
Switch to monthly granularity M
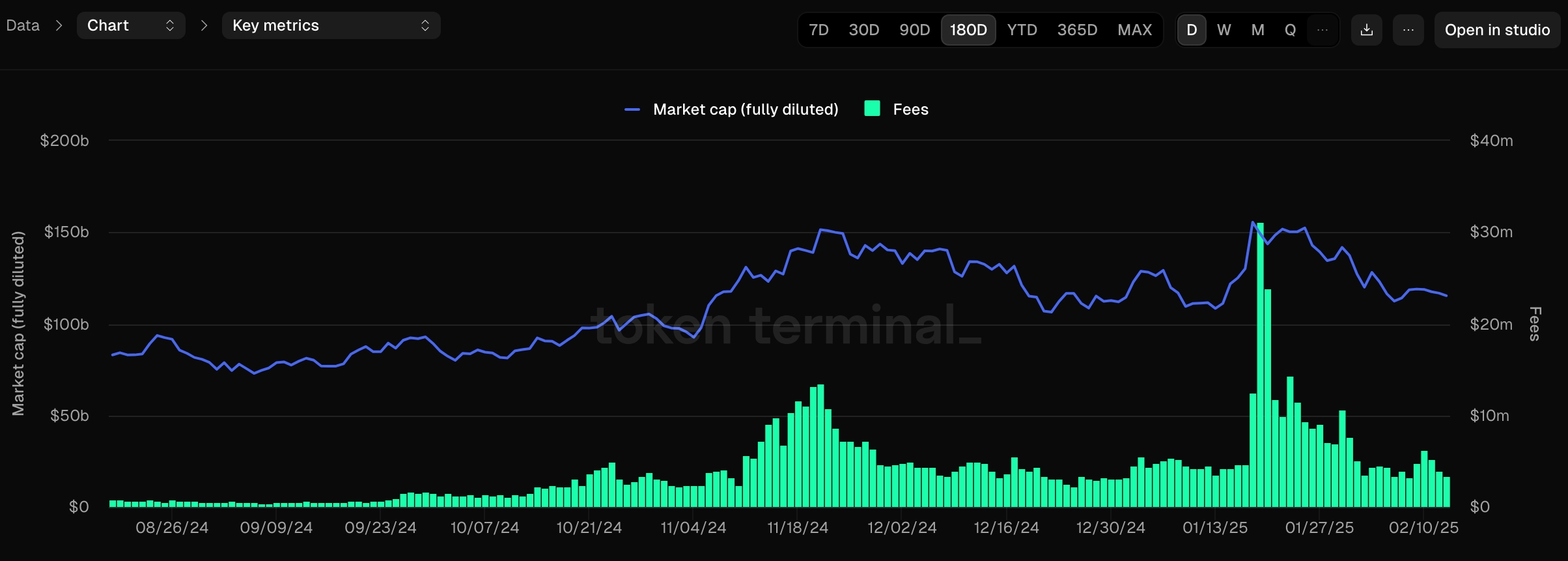(1258, 30)
